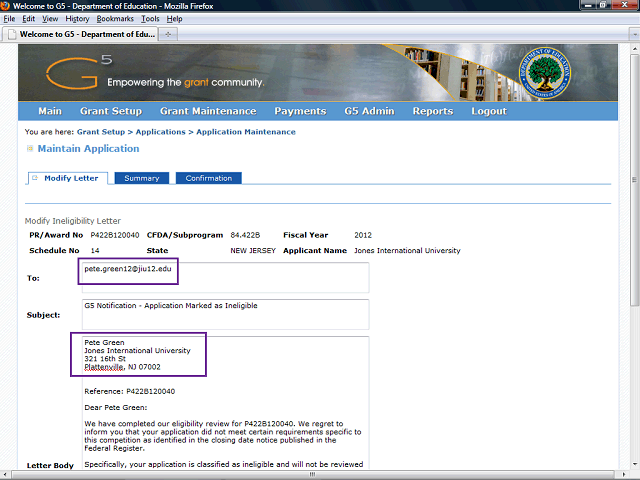Click Applications breadcrumb link
Screen dimensions: 640x480
click(x=160, y=132)
